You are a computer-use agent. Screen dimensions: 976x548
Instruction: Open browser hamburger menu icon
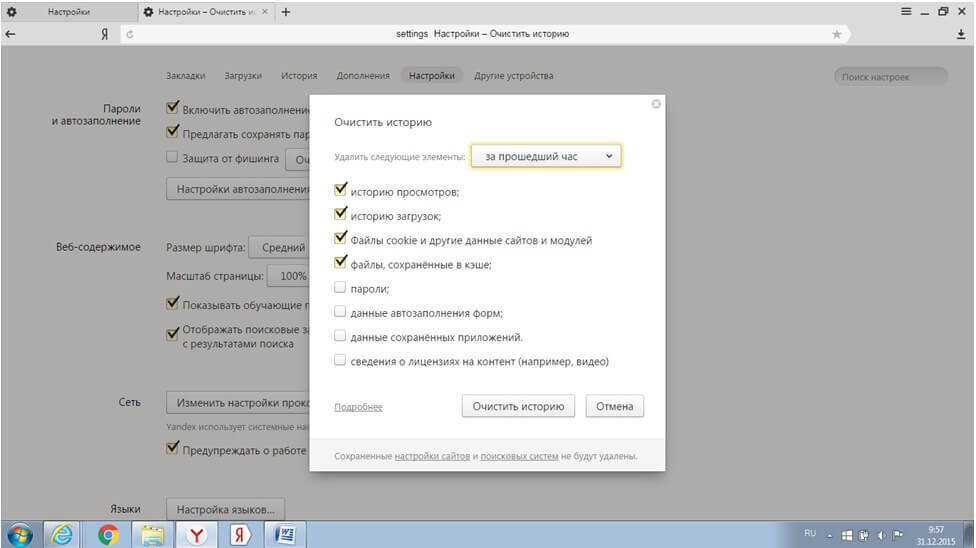(x=906, y=11)
